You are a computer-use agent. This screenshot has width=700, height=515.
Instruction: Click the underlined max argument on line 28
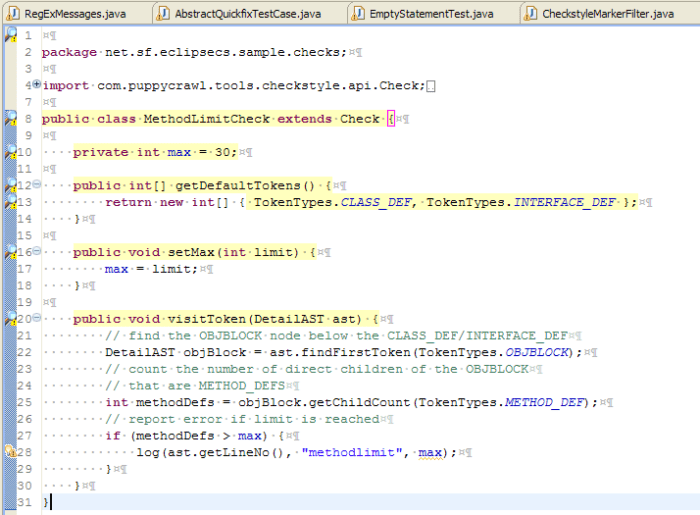430,453
